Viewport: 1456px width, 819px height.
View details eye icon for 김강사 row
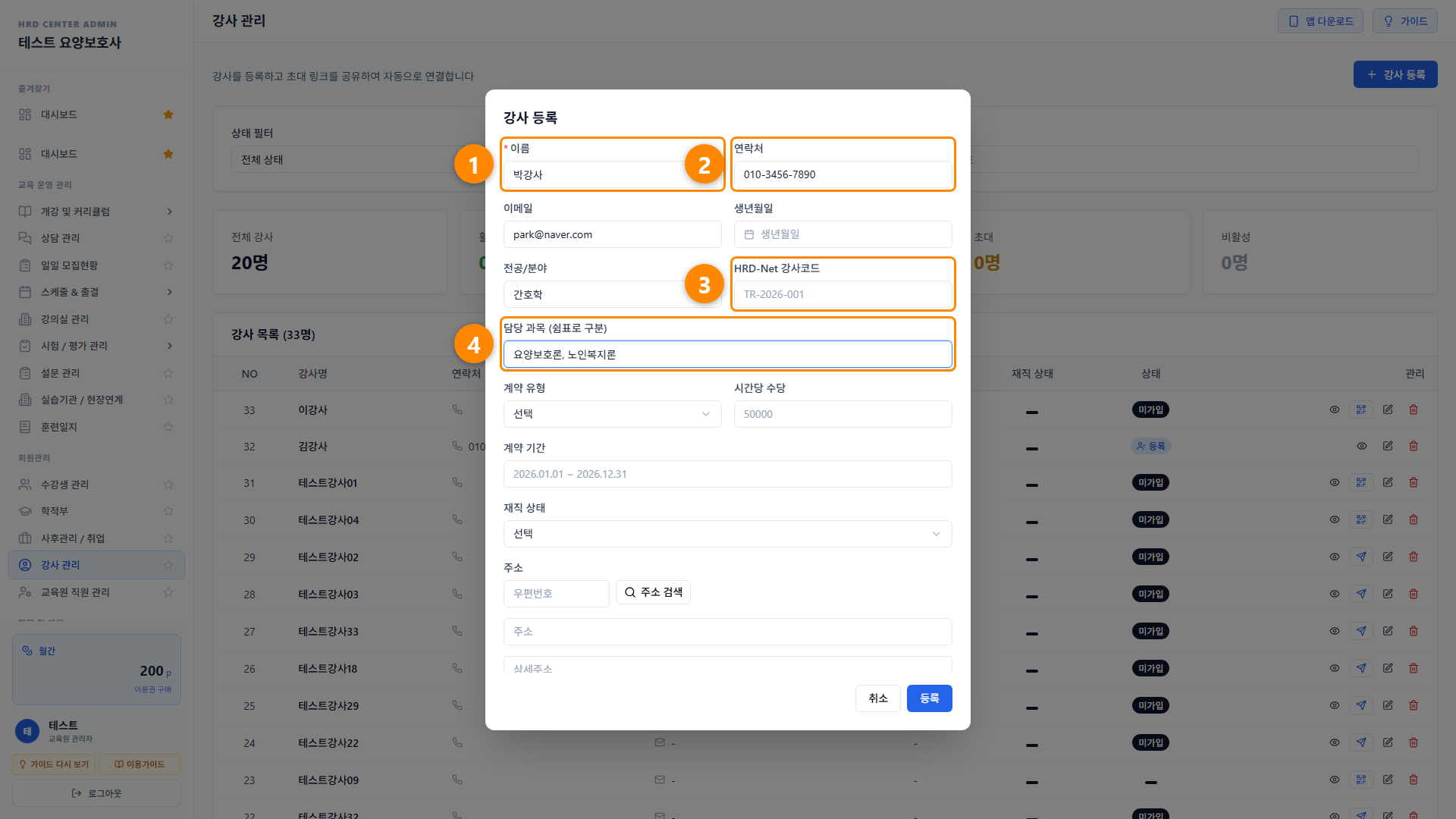[x=1362, y=446]
